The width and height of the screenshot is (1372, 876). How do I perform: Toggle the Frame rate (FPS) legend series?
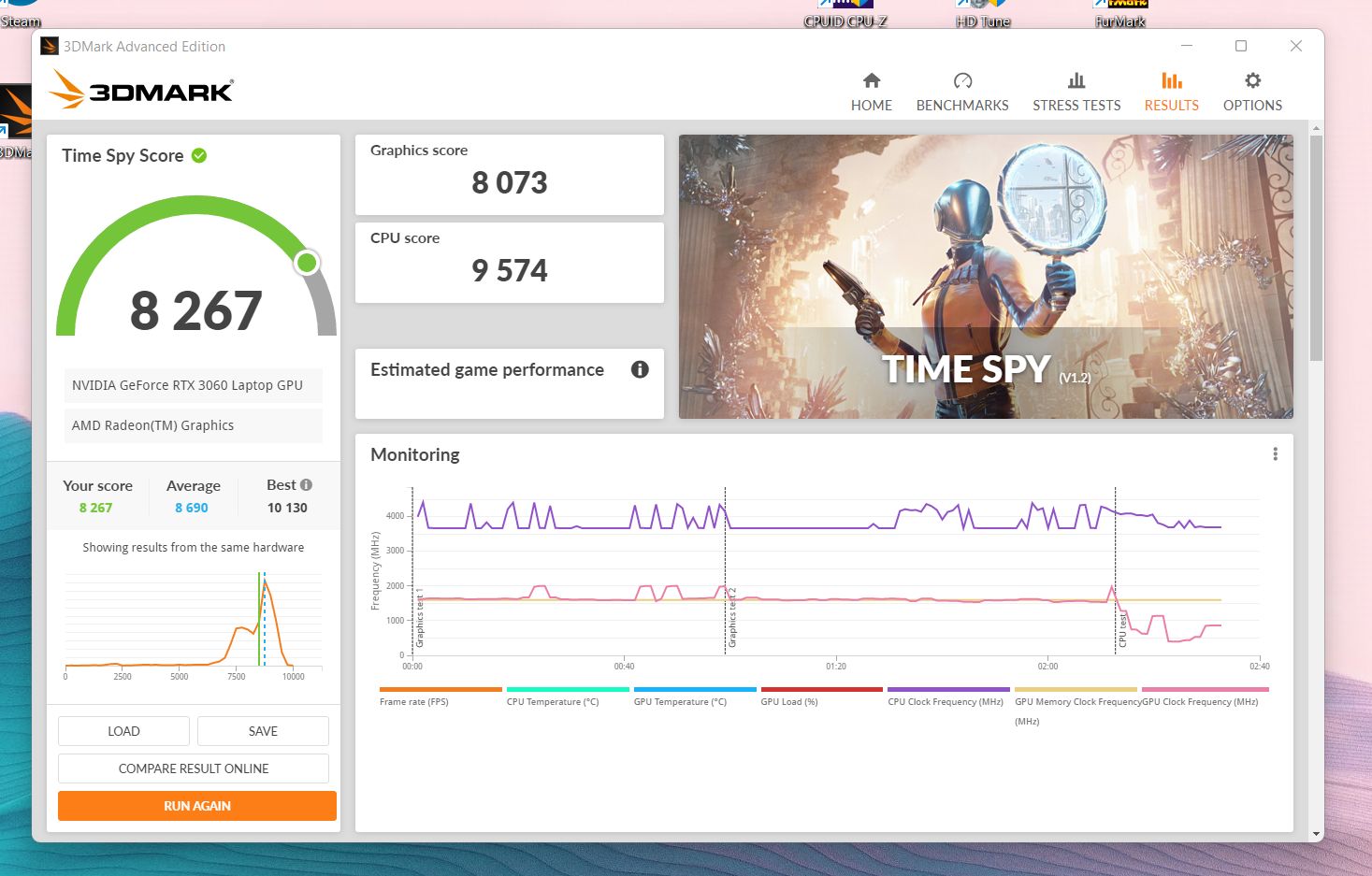point(440,696)
